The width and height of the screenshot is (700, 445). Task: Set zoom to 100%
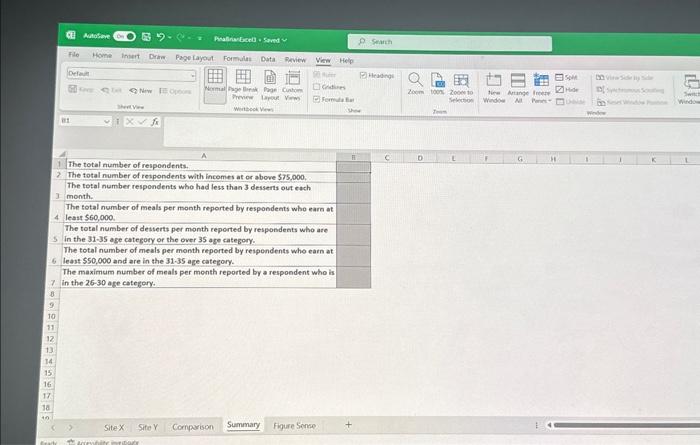point(437,84)
